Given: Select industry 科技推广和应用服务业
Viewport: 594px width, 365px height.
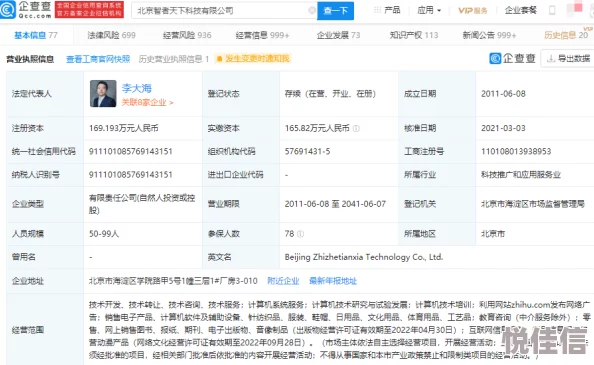Looking at the screenshot, I should 521,175.
